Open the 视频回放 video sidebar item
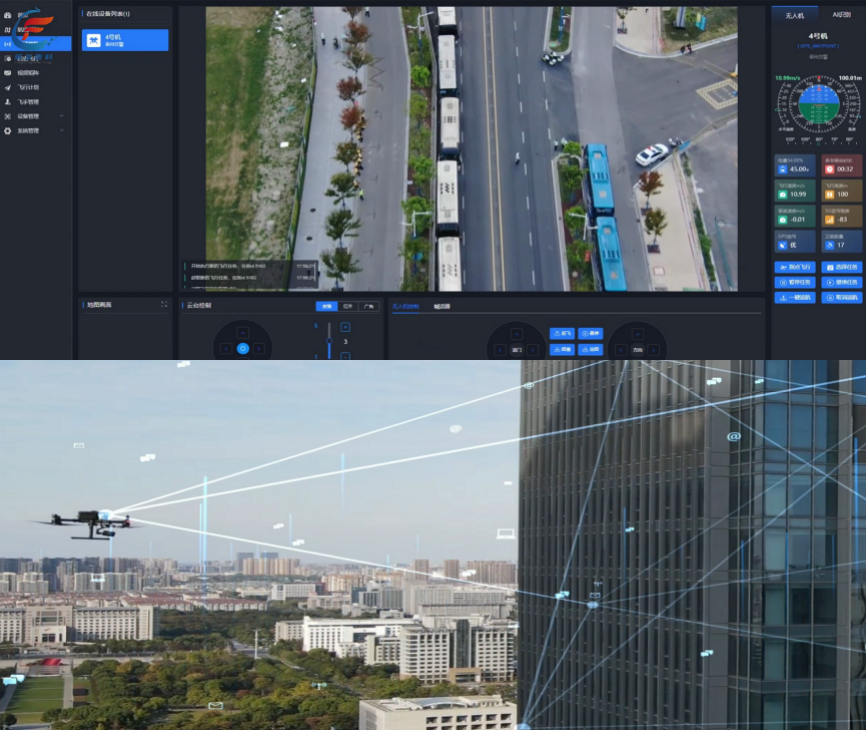Image resolution: width=866 pixels, height=732 pixels. (28, 73)
